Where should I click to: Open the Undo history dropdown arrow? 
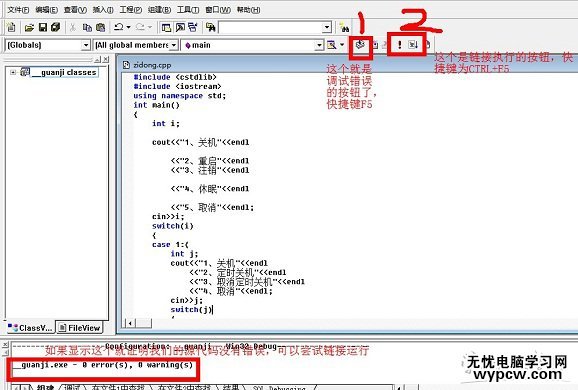pos(128,27)
